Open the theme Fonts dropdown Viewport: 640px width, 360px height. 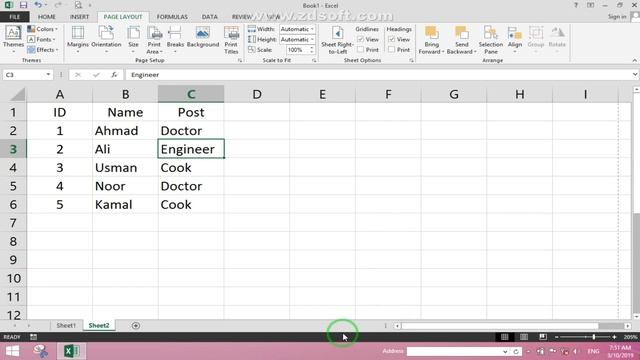pyautogui.click(x=41, y=39)
